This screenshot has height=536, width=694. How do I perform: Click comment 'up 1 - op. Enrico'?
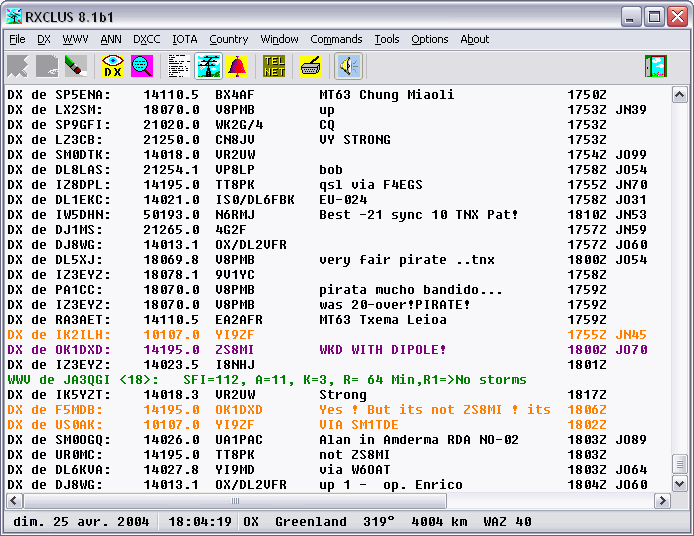[x=391, y=486]
